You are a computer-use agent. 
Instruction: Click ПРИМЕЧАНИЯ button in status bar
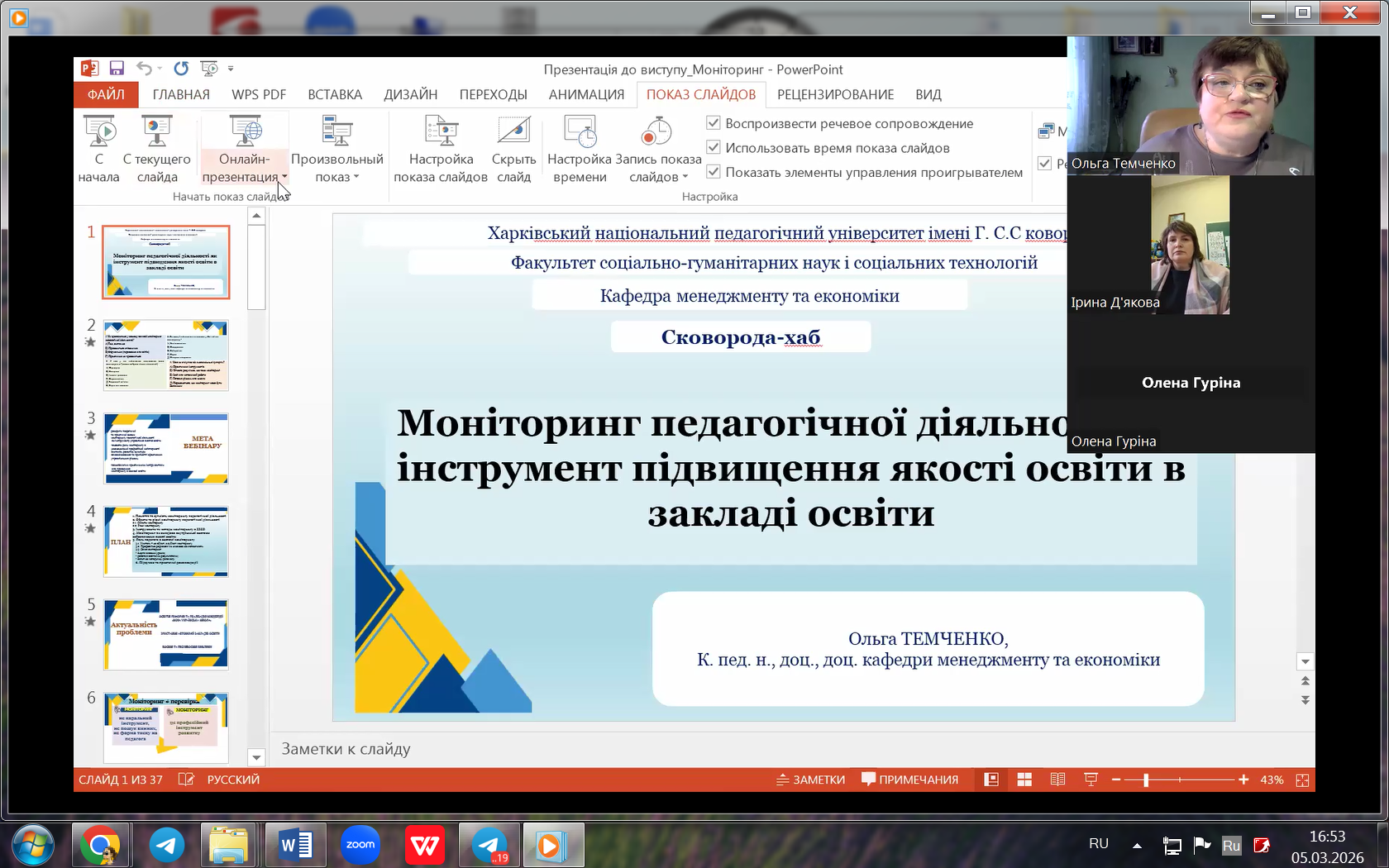[909, 780]
